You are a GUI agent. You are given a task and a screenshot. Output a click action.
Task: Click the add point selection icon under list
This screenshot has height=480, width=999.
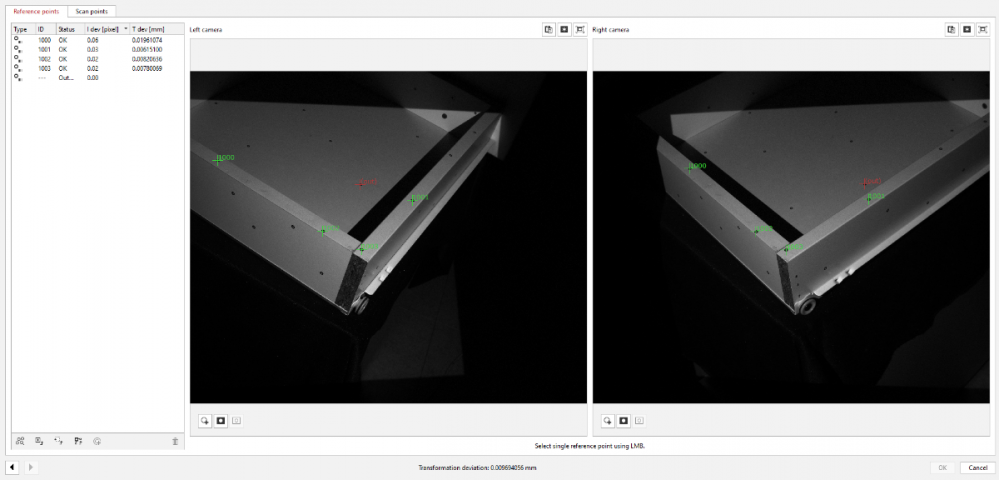click(59, 440)
